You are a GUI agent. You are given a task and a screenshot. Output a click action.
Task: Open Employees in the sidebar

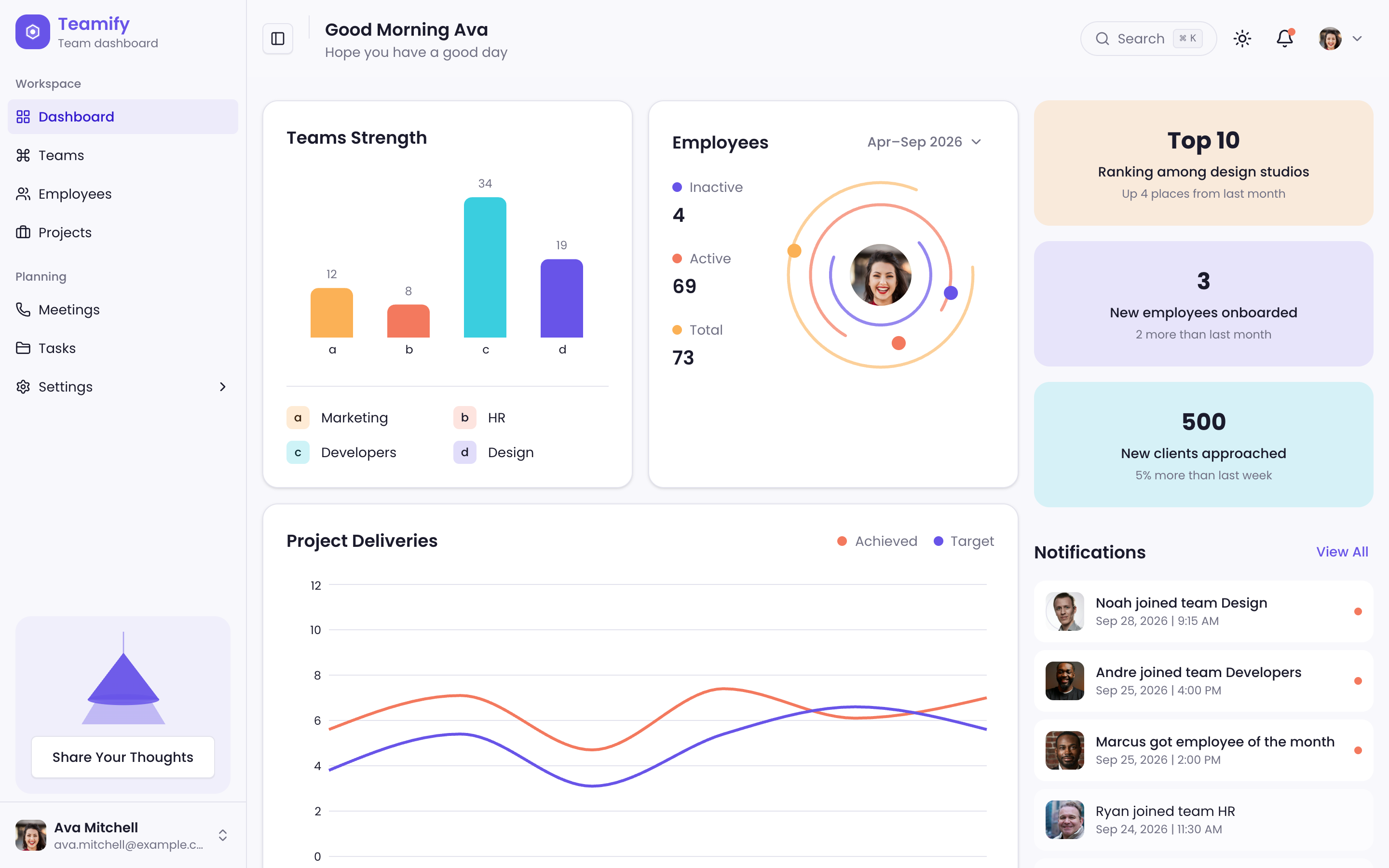(x=123, y=194)
